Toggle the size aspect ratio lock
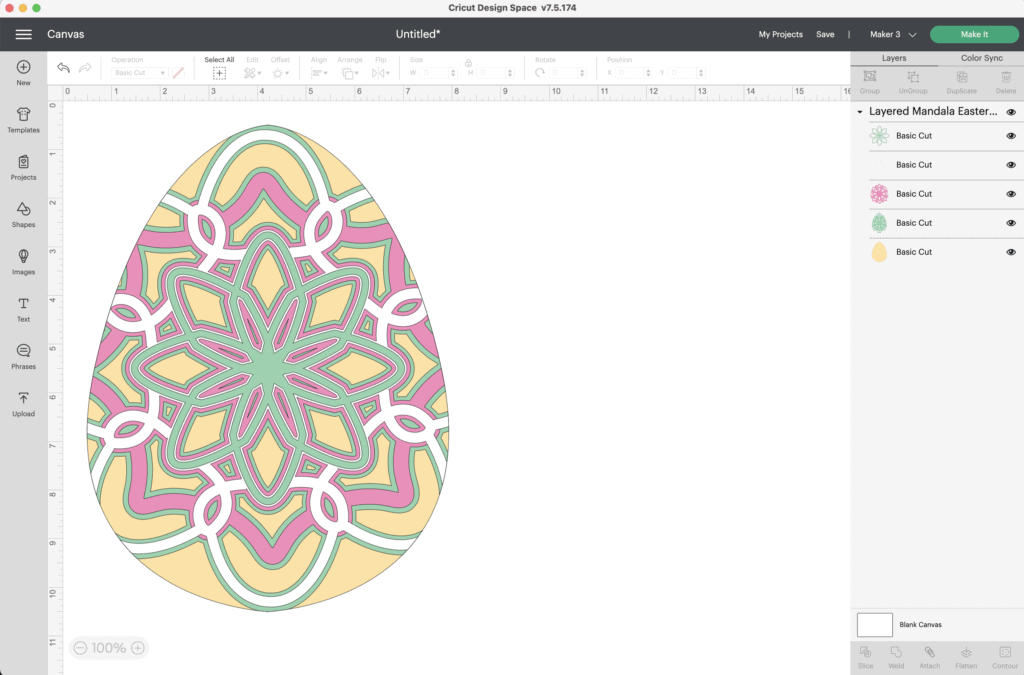The image size is (1024, 675). pyautogui.click(x=468, y=63)
